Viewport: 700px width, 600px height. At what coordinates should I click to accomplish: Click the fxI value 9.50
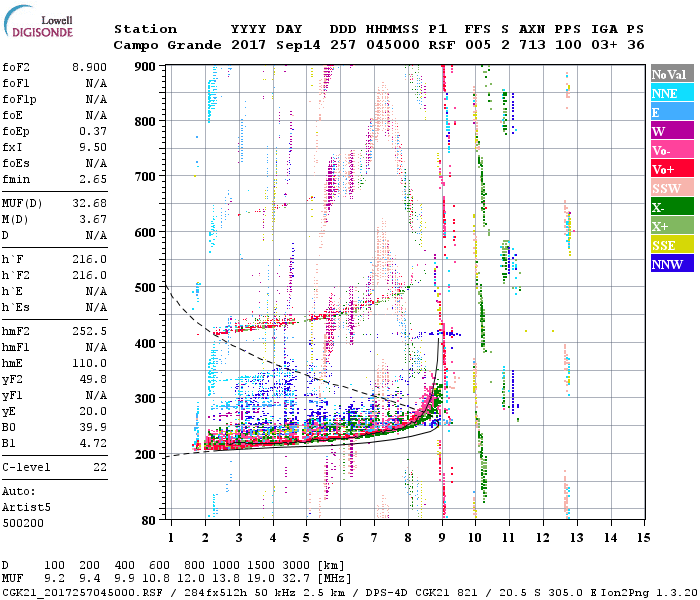(x=93, y=147)
